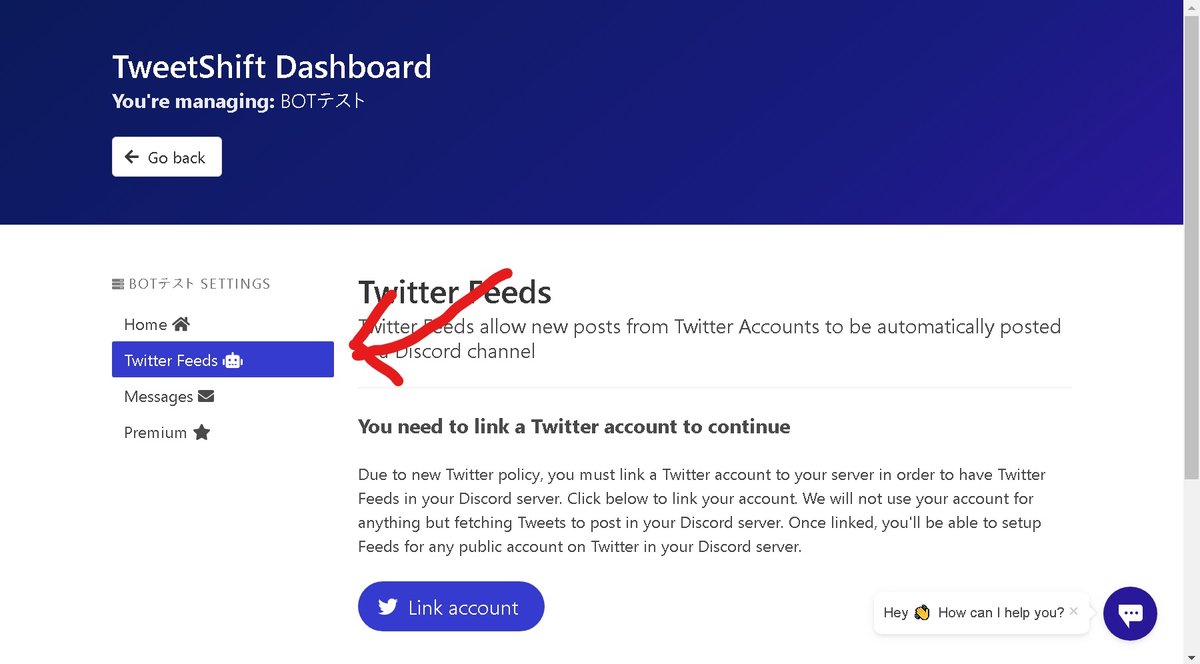This screenshot has height=664, width=1200.
Task: Click the Twitter bird icon on Link account
Action: point(388,607)
